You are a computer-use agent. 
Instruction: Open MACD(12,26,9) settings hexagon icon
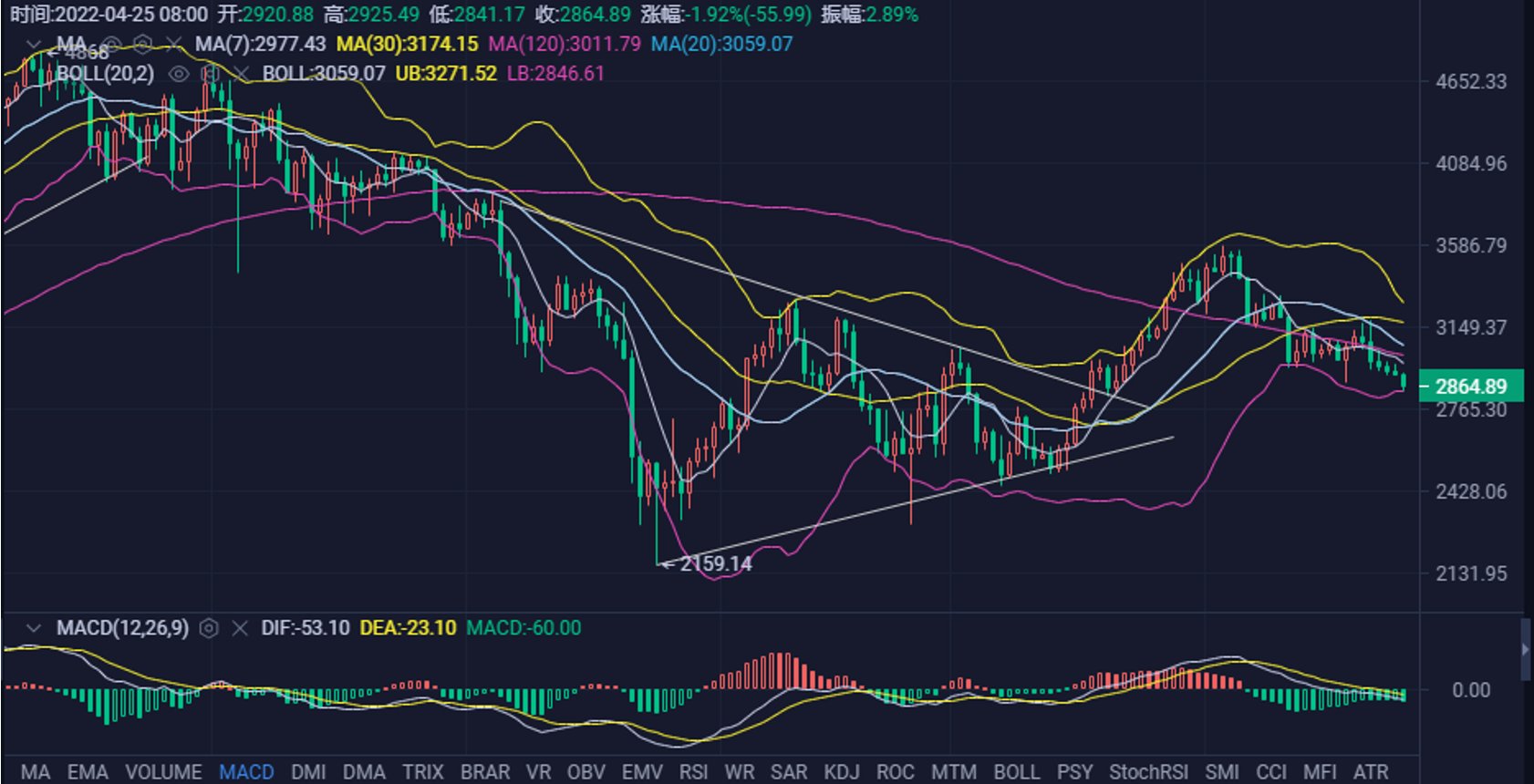209,628
